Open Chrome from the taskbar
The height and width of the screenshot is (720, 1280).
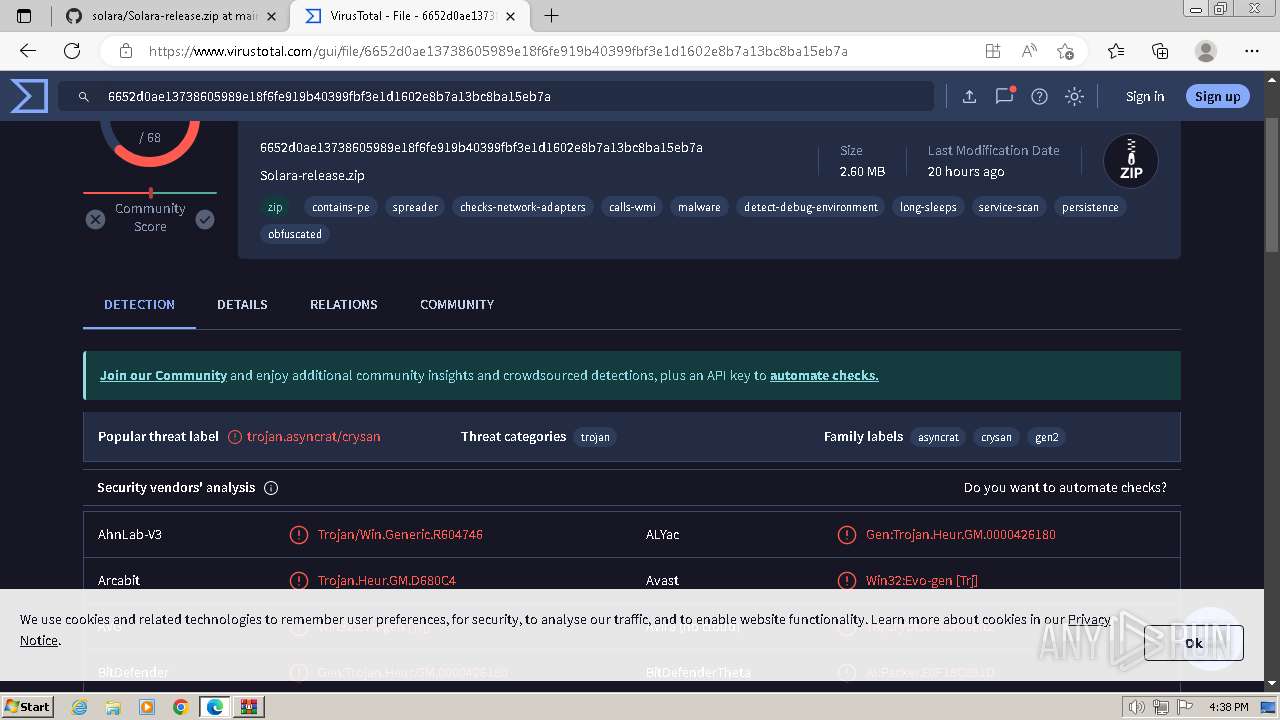(x=180, y=707)
